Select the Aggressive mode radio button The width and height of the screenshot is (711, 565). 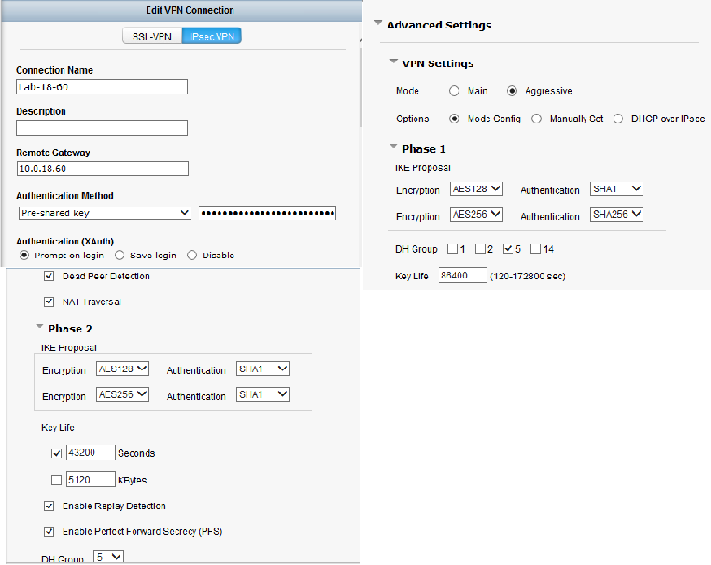tap(513, 91)
